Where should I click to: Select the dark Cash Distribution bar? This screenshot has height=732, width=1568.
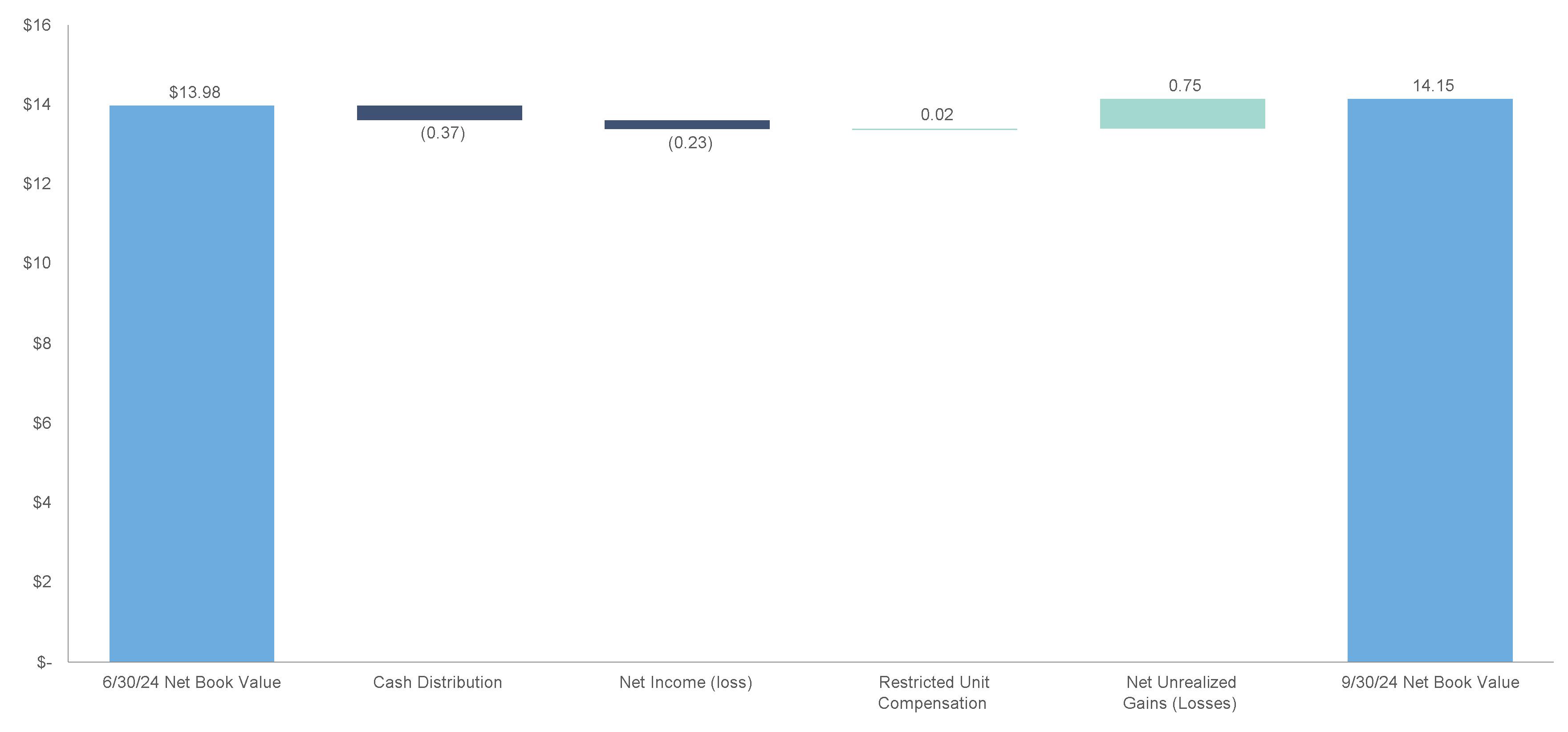[439, 113]
